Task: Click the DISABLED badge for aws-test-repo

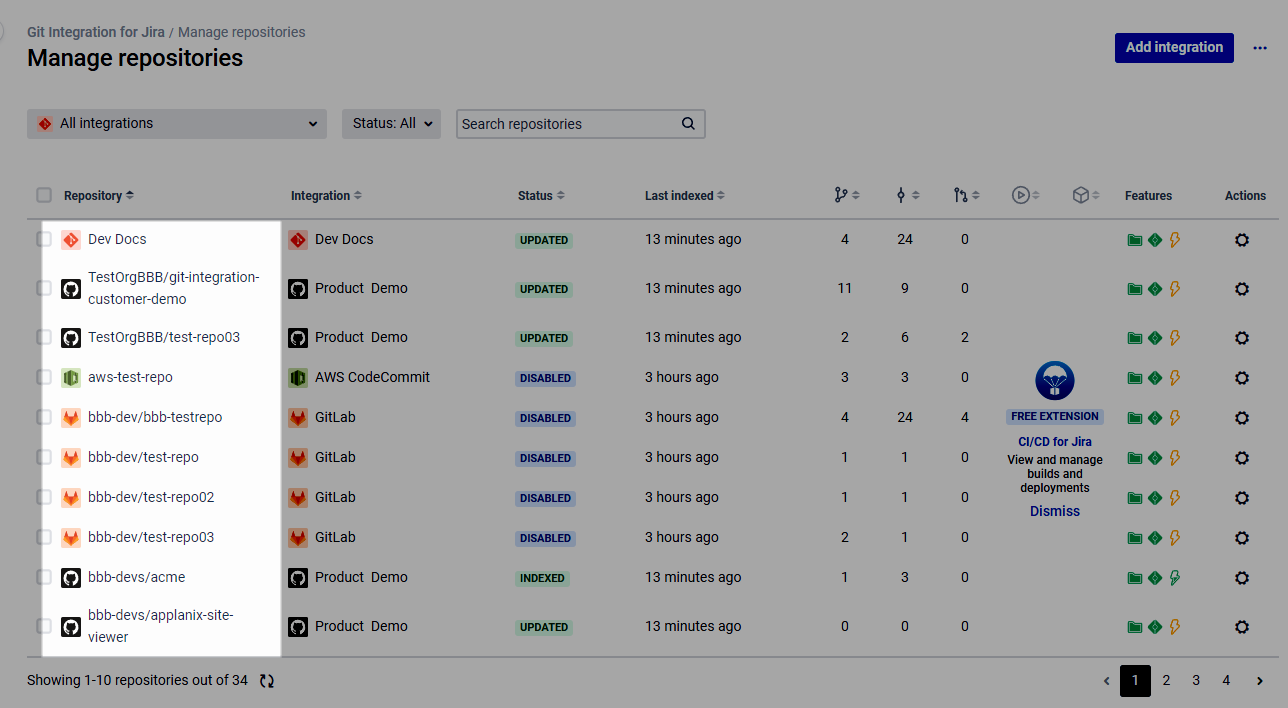Action: coord(546,378)
